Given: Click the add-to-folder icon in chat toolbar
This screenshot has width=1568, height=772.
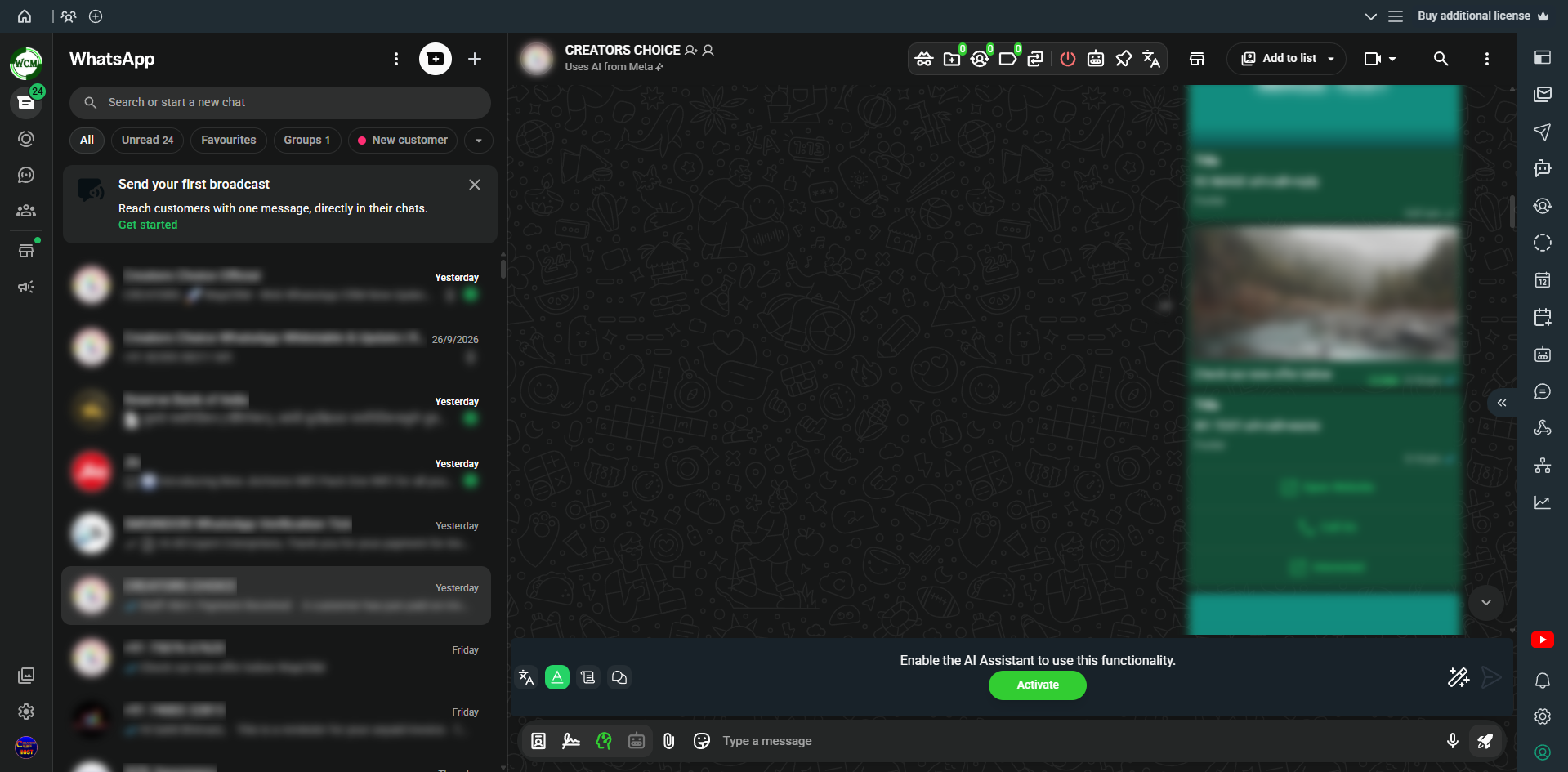Looking at the screenshot, I should [x=953, y=59].
